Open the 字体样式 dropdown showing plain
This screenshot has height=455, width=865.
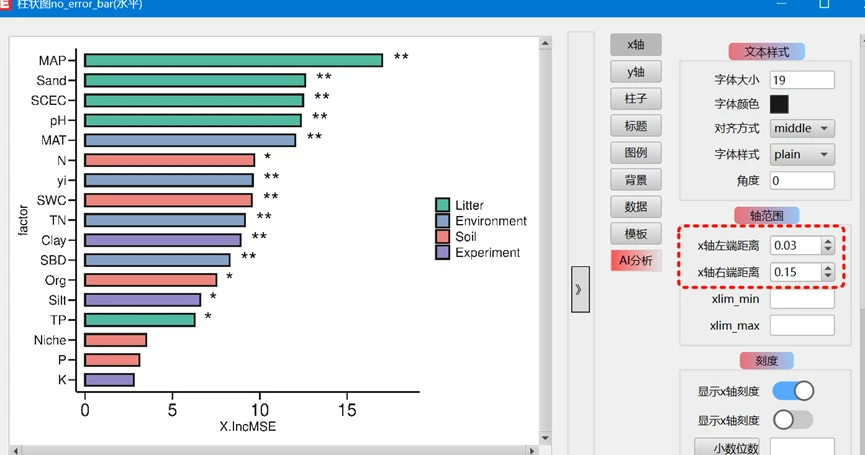click(x=801, y=154)
